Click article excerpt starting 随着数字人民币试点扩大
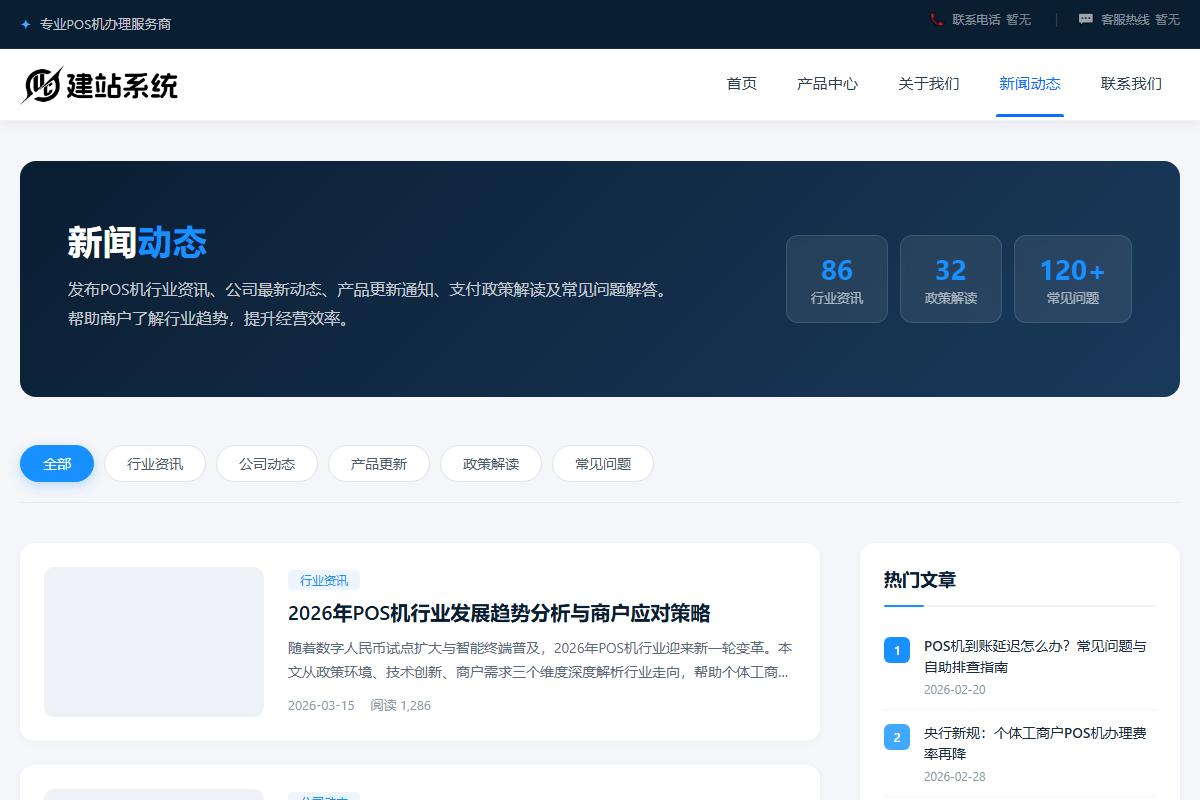 [x=540, y=660]
